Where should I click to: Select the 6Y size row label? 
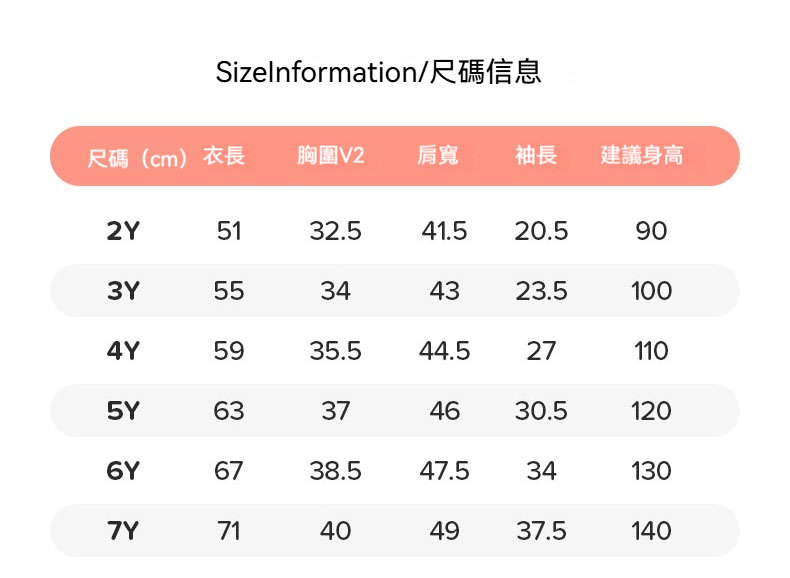(123, 471)
